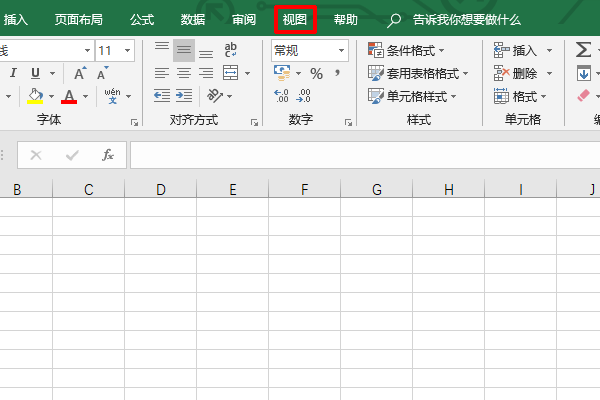Increase font size with large A

tap(80, 73)
